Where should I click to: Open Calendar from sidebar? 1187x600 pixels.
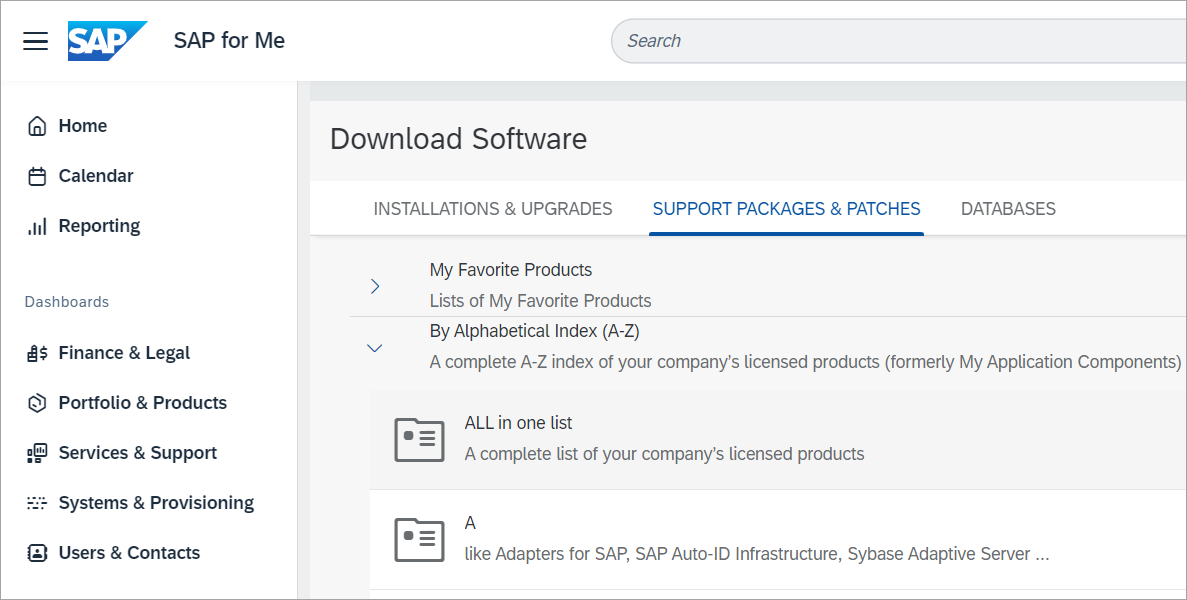pyautogui.click(x=96, y=176)
